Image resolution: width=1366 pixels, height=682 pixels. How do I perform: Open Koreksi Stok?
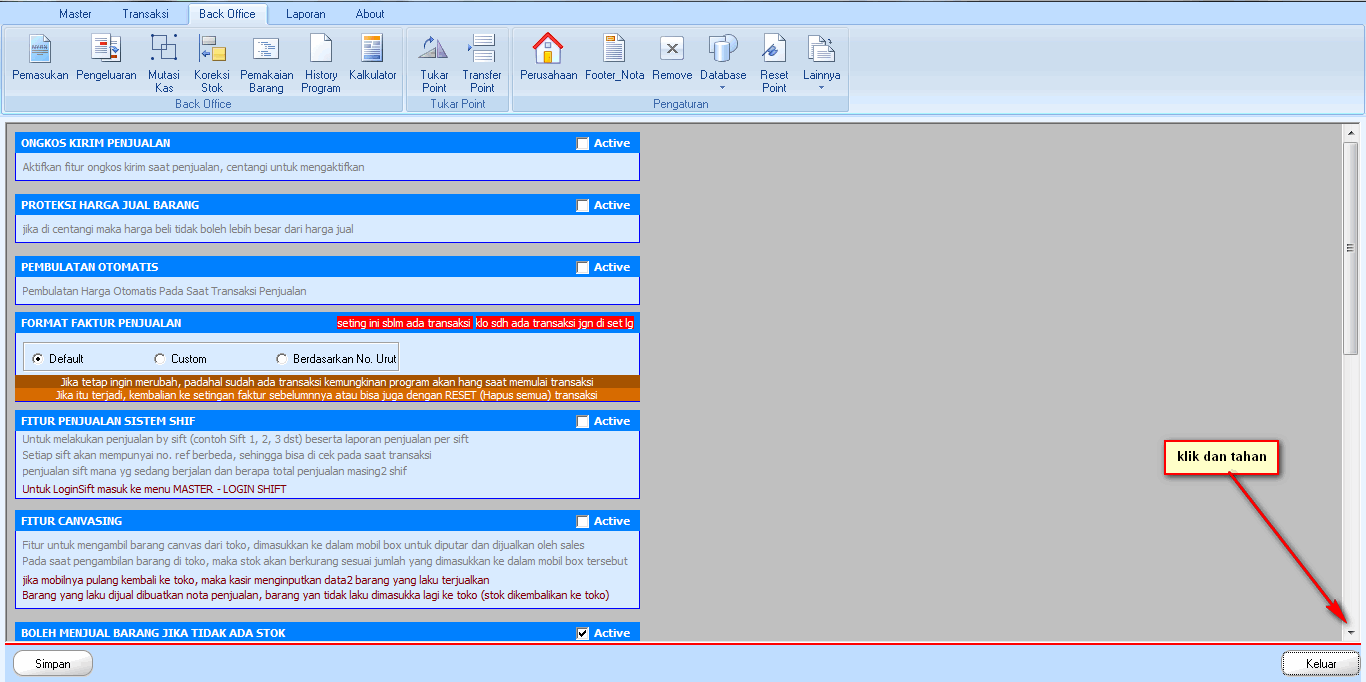[x=212, y=64]
